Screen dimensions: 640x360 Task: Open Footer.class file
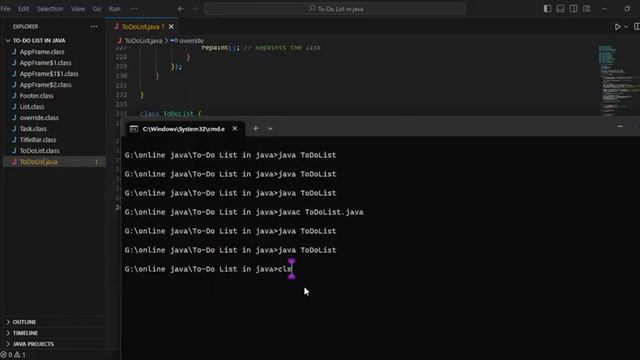pyautogui.click(x=36, y=96)
